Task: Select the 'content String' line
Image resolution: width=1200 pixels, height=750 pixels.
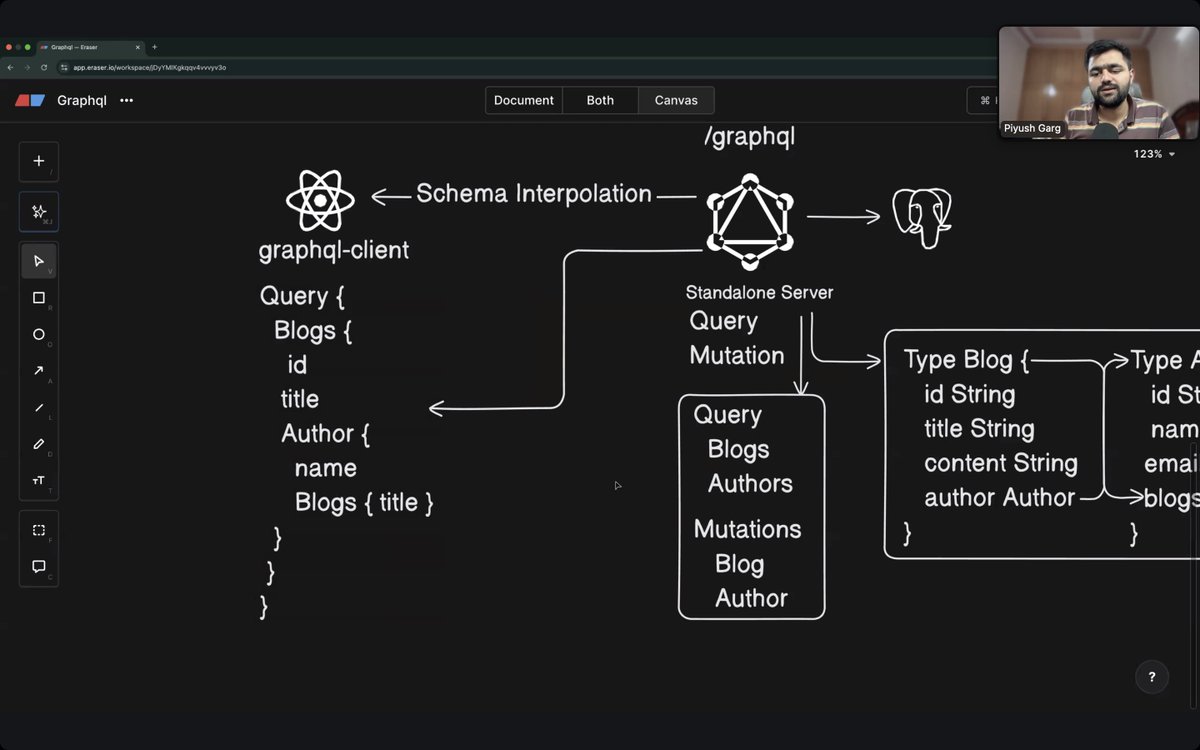Action: coord(1001,464)
